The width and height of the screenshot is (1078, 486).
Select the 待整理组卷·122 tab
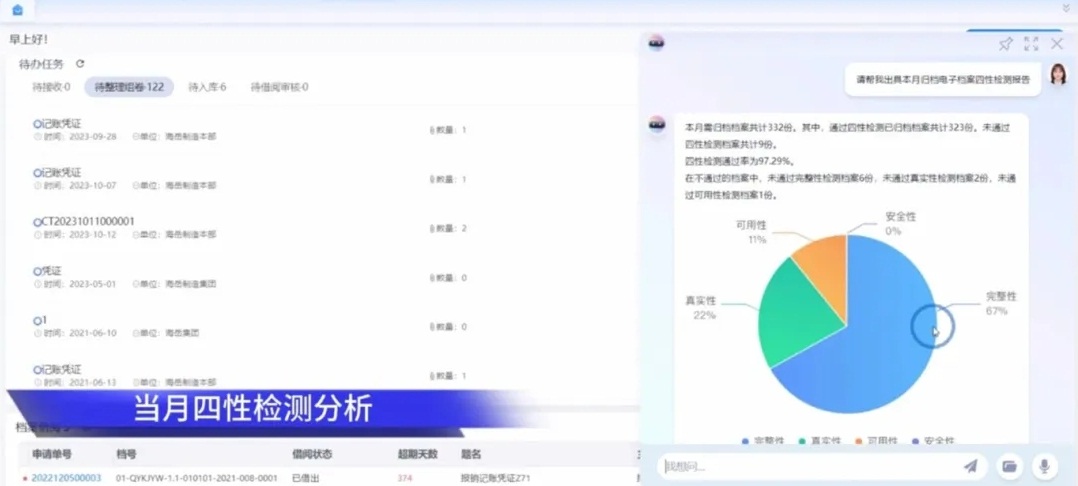point(129,88)
